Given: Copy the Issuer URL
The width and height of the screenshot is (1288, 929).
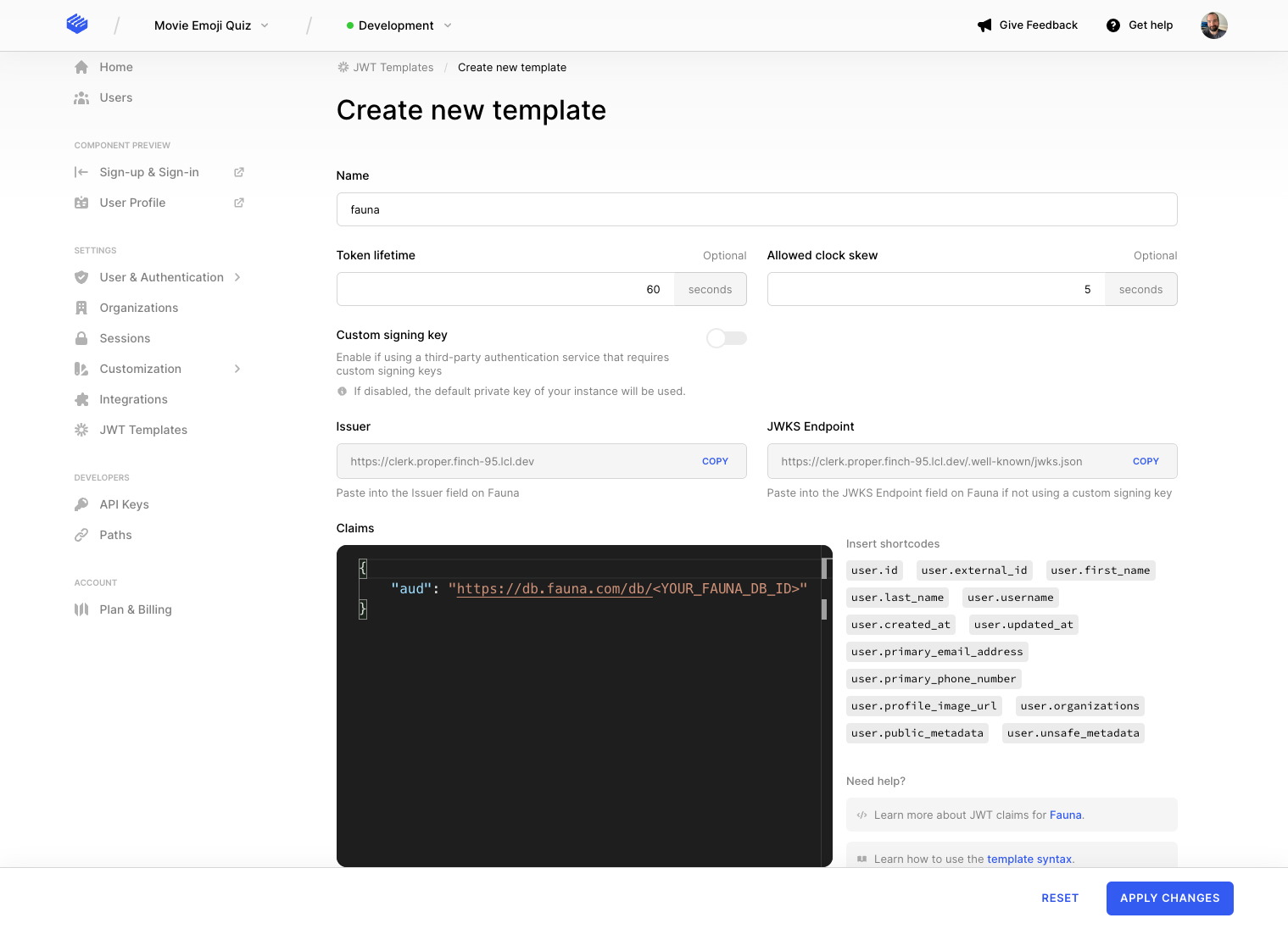Looking at the screenshot, I should coord(715,461).
